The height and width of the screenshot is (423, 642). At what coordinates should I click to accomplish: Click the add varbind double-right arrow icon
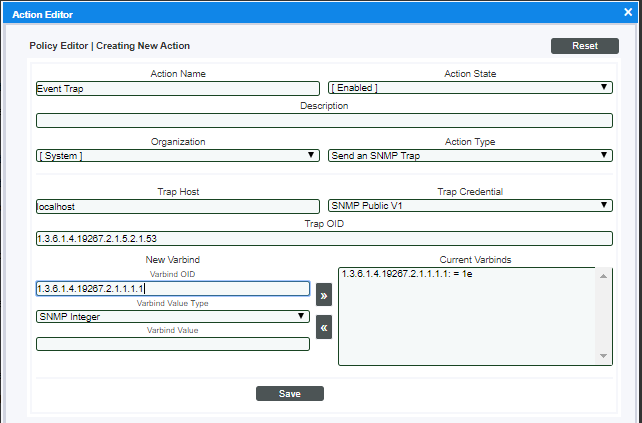point(323,296)
